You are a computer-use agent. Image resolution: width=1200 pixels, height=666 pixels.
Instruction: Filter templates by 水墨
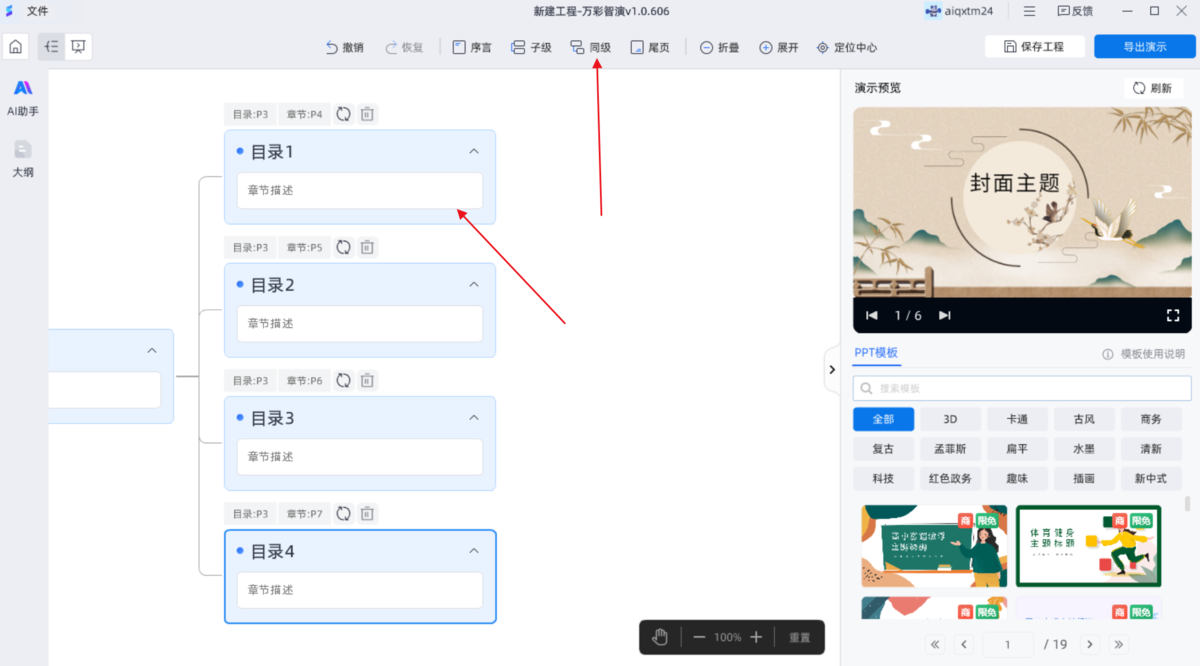pyautogui.click(x=1084, y=449)
